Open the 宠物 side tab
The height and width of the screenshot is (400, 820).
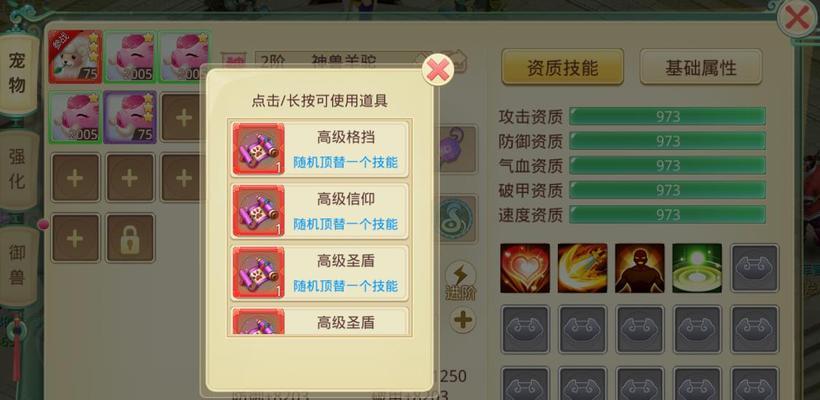[18, 74]
